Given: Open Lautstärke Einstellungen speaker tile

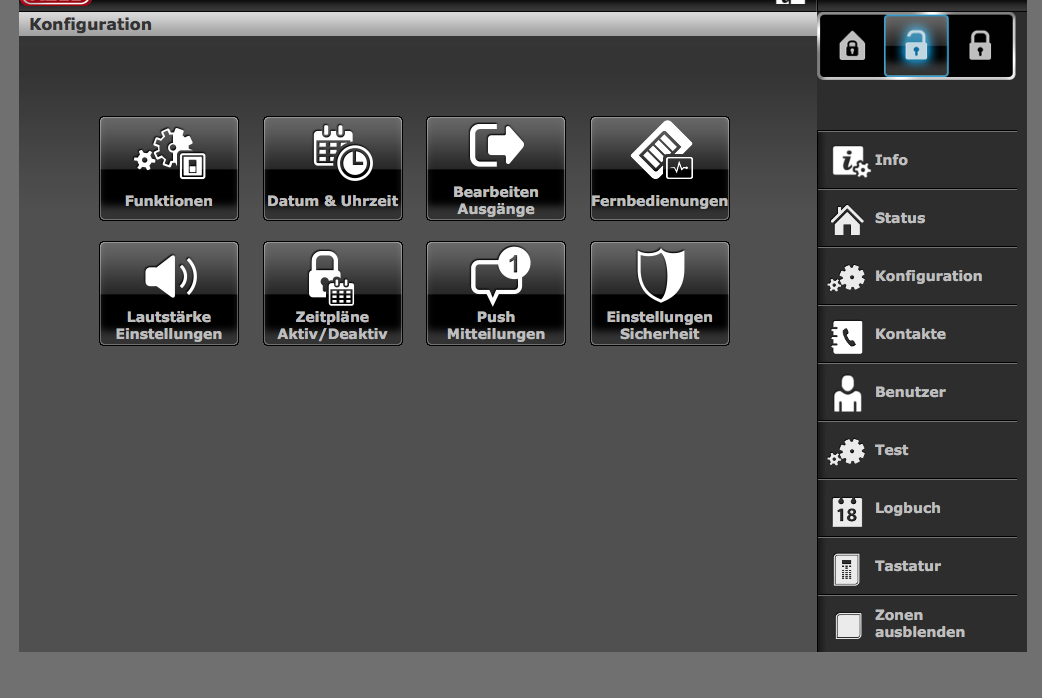Looking at the screenshot, I should point(169,293).
